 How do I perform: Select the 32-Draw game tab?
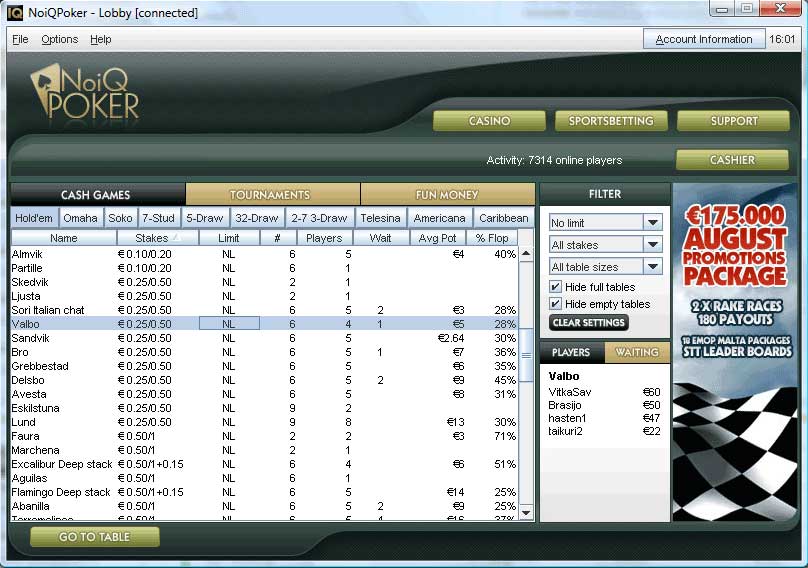[256, 218]
